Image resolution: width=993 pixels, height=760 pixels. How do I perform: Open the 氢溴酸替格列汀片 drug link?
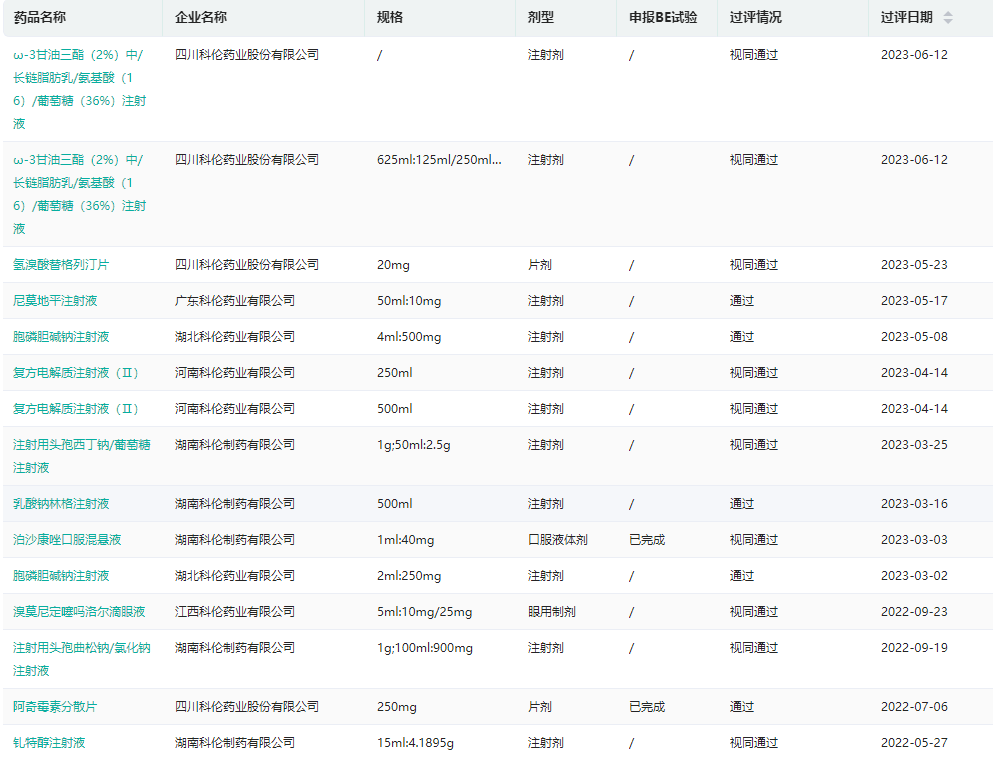click(61, 265)
